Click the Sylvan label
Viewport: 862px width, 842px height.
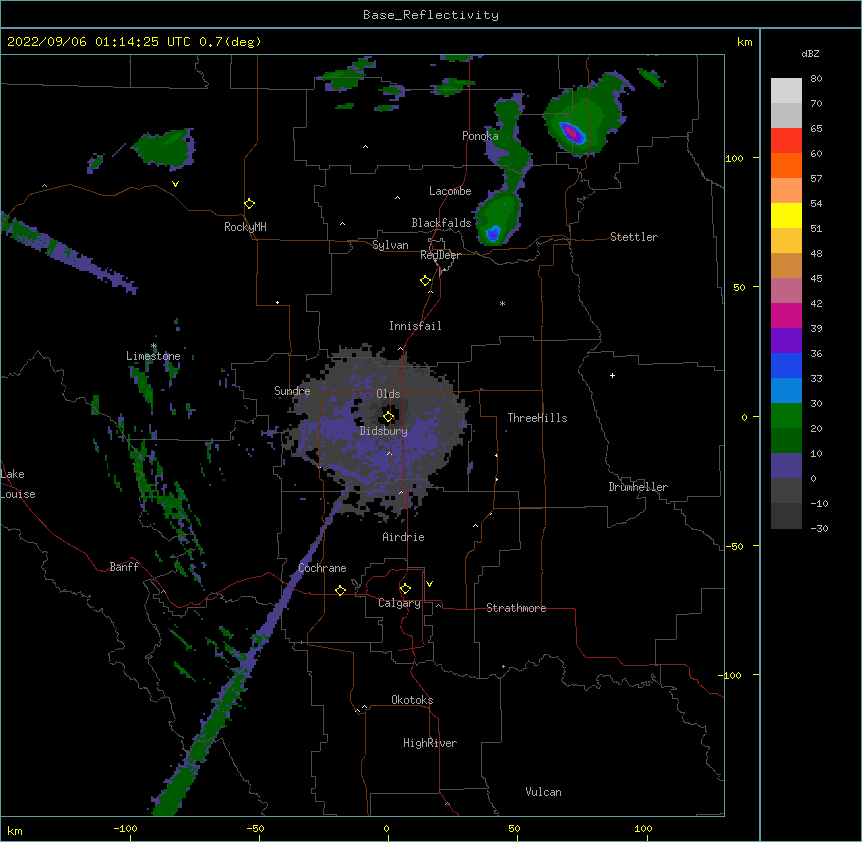point(390,245)
